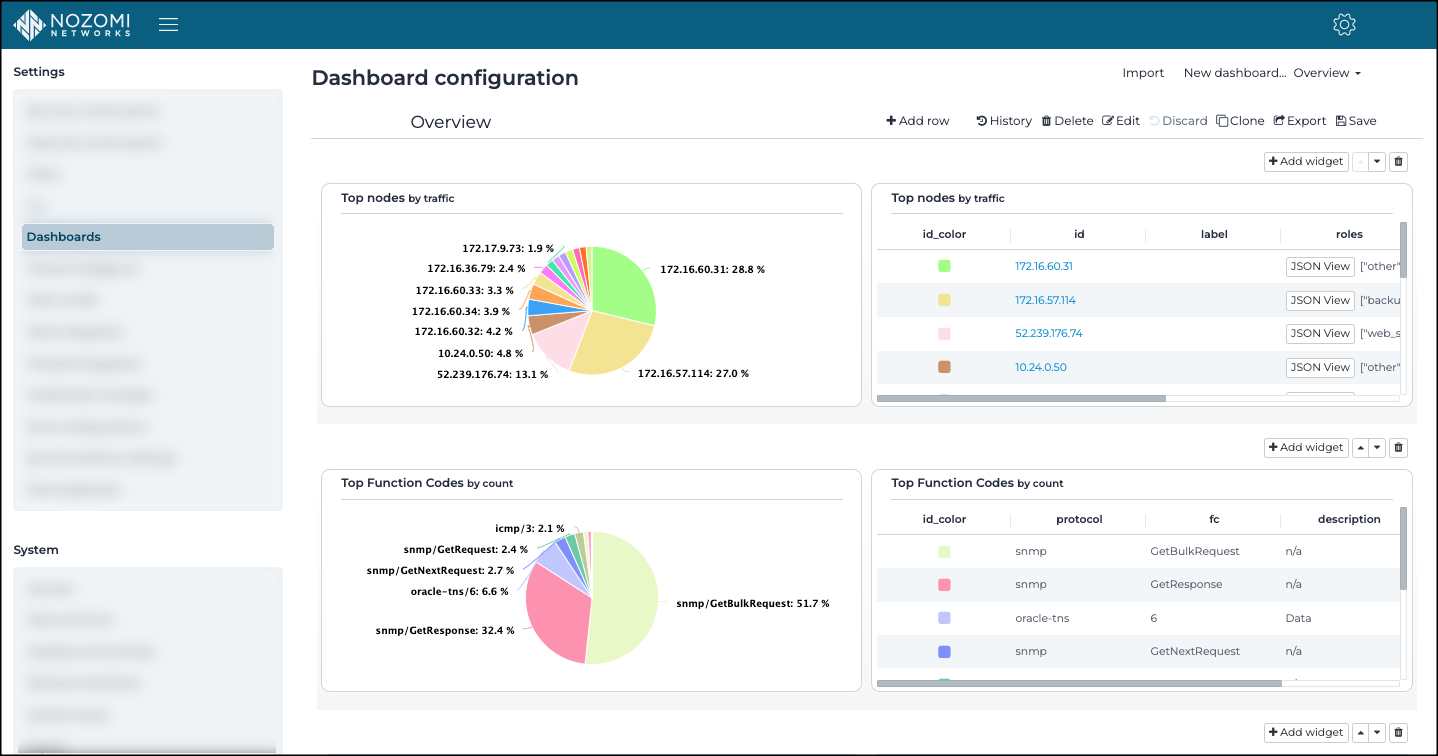This screenshot has width=1438, height=756.
Task: Click the Nozomi Networks logo
Action: pyautogui.click(x=72, y=25)
